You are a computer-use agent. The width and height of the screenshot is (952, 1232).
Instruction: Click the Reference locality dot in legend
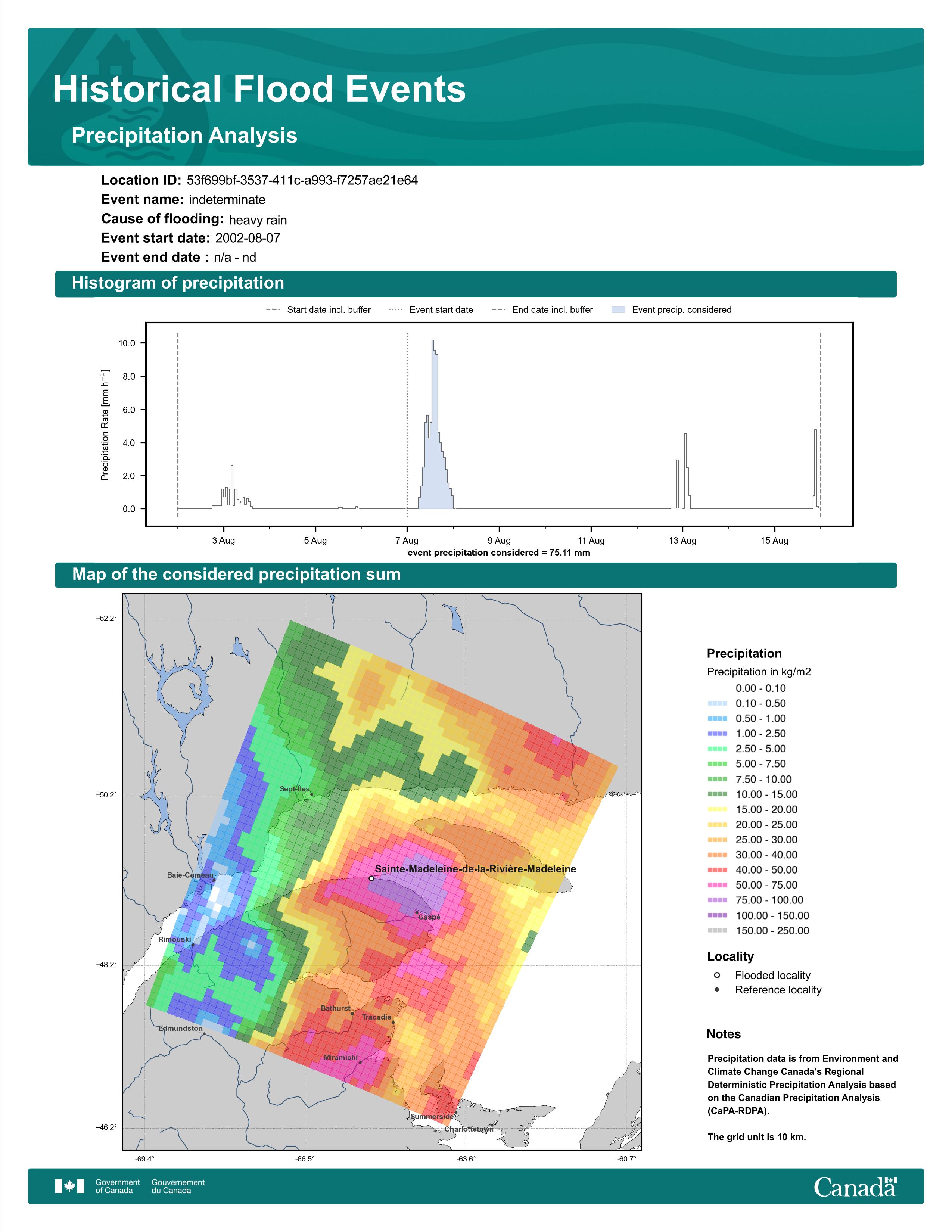[717, 990]
